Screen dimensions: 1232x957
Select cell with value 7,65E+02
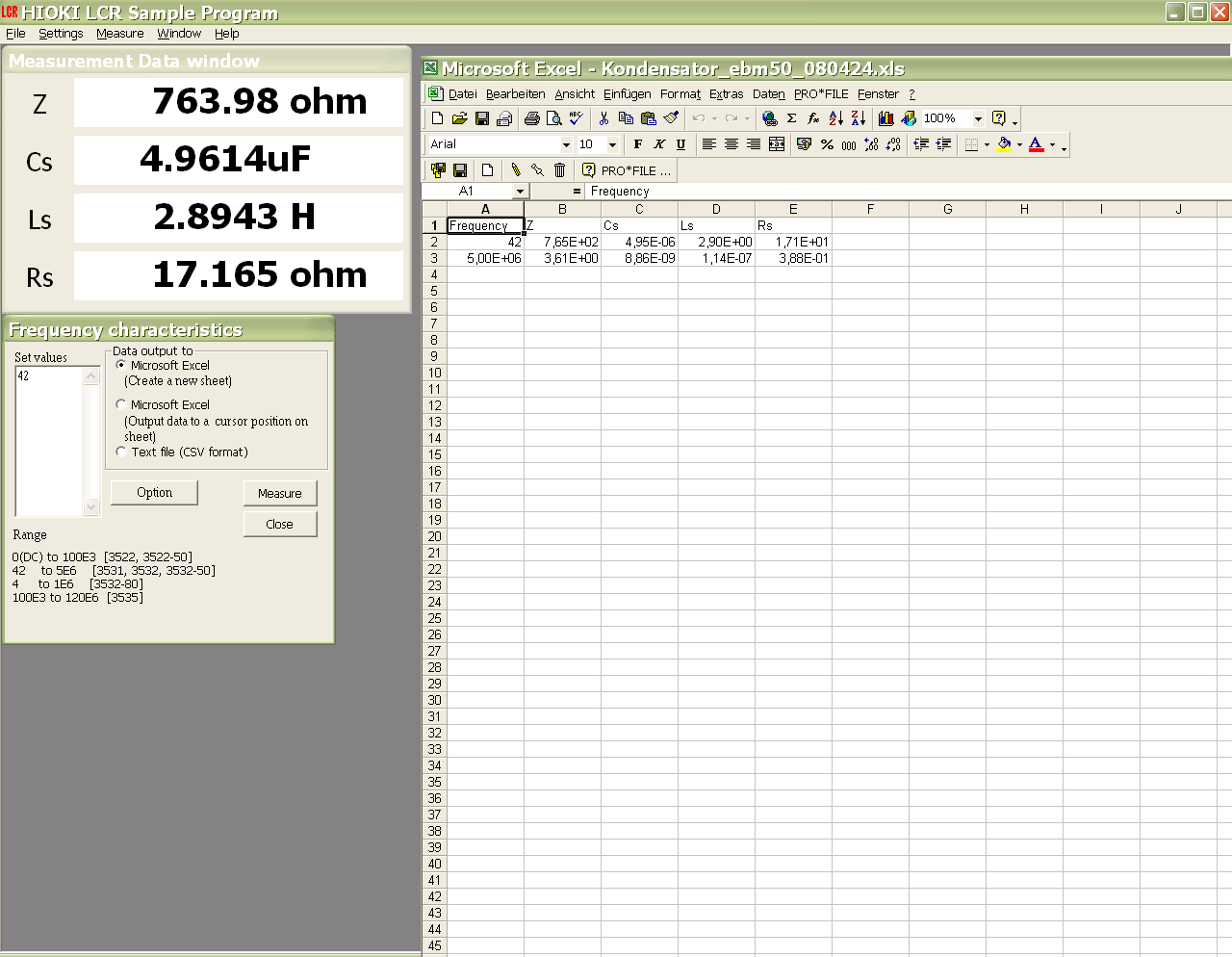tap(562, 242)
